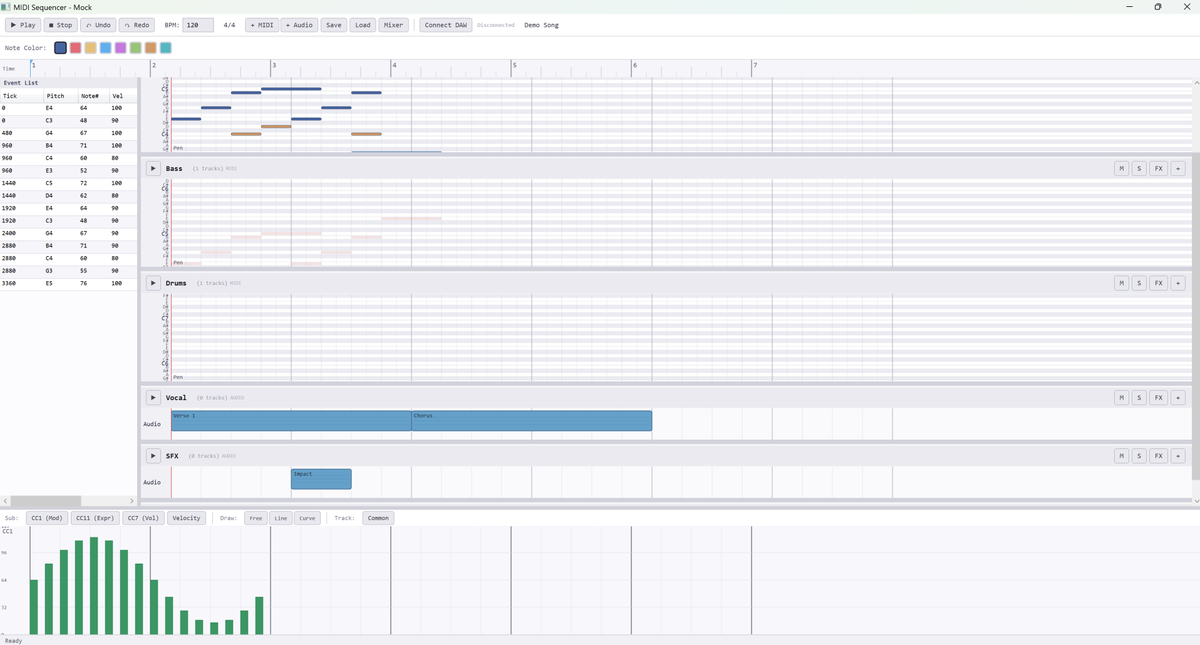Select the event row with pitch C5
Screen dimensions: 1200x645
pyautogui.click(x=68, y=183)
